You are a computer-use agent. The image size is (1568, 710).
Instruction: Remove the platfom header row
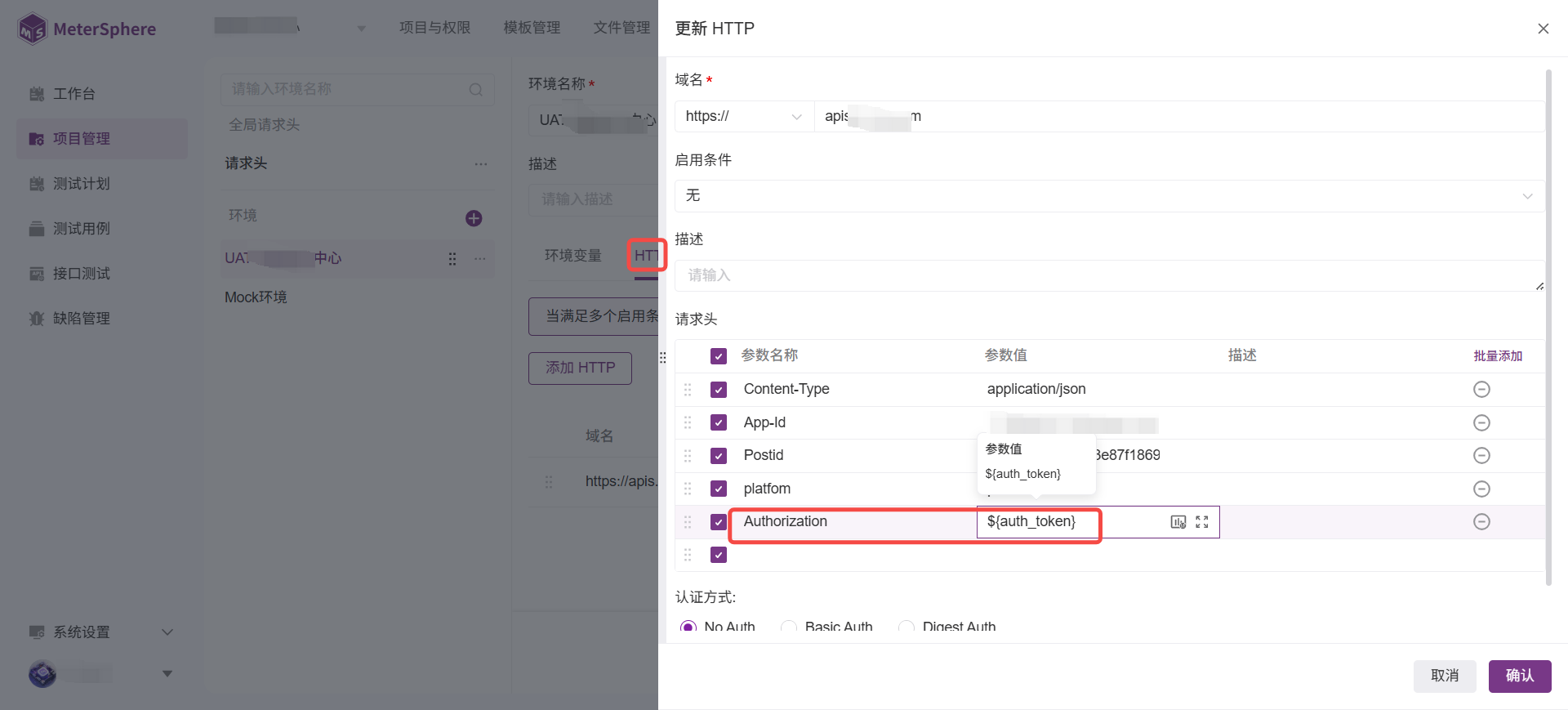tap(1481, 489)
